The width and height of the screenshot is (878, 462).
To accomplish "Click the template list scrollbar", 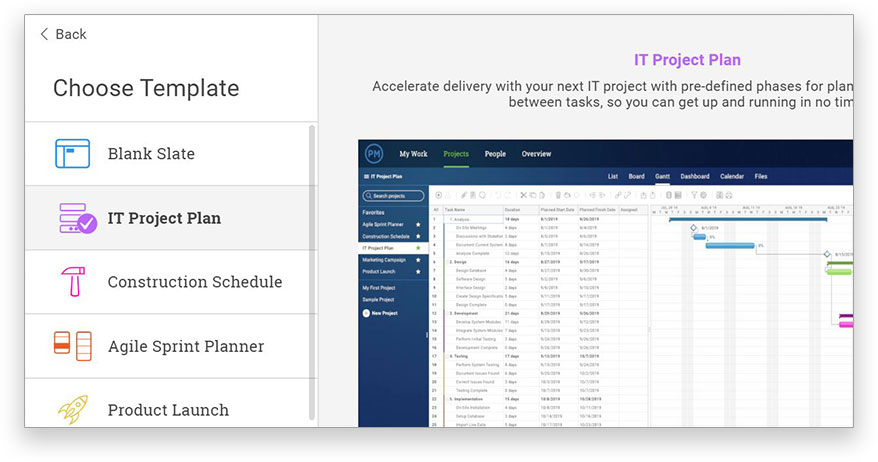I will (312, 273).
